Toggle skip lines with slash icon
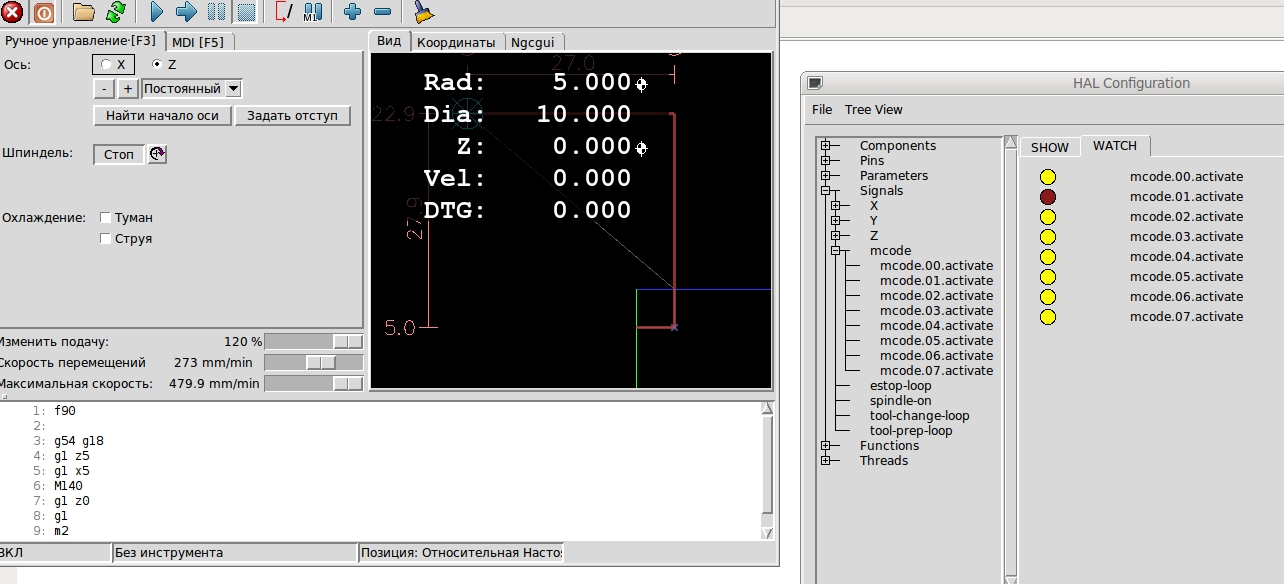This screenshot has height=584, width=1284. pos(283,12)
